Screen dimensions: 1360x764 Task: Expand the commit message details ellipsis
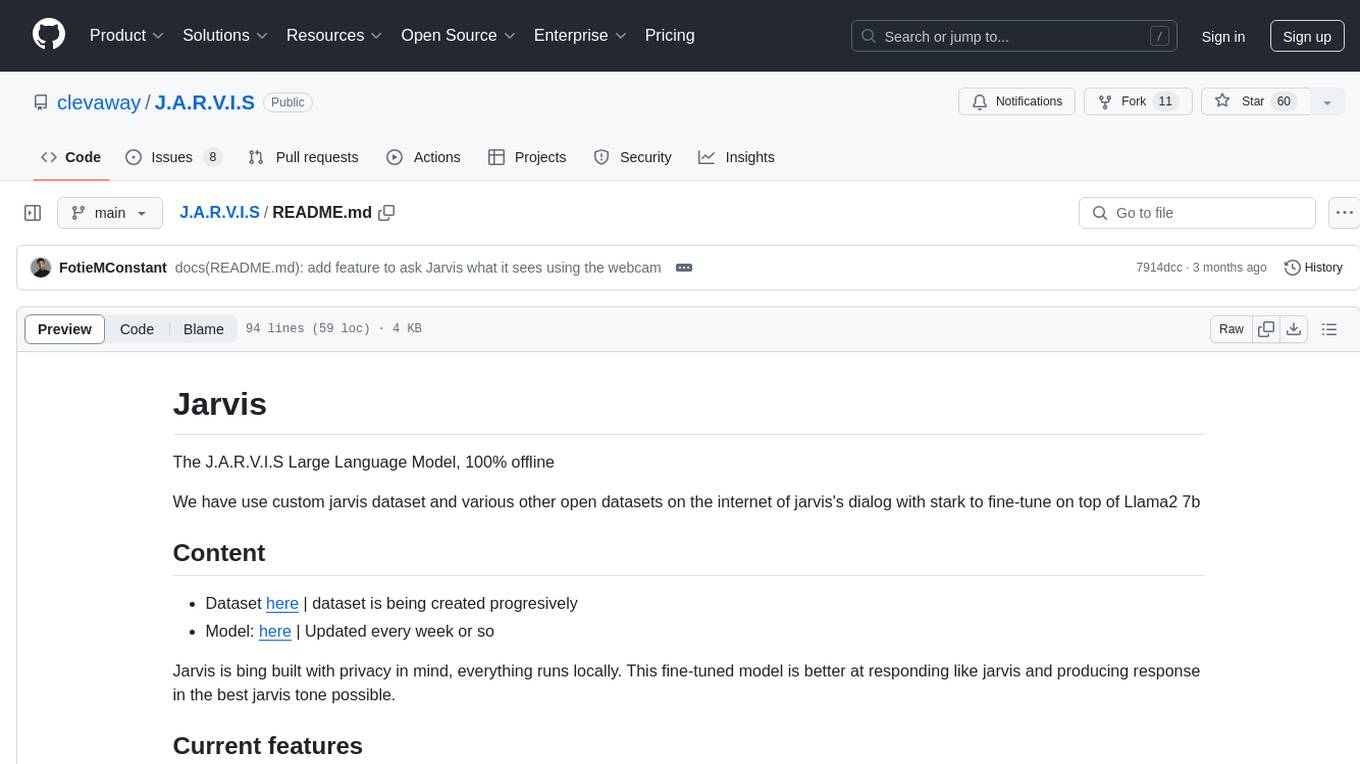click(x=684, y=267)
